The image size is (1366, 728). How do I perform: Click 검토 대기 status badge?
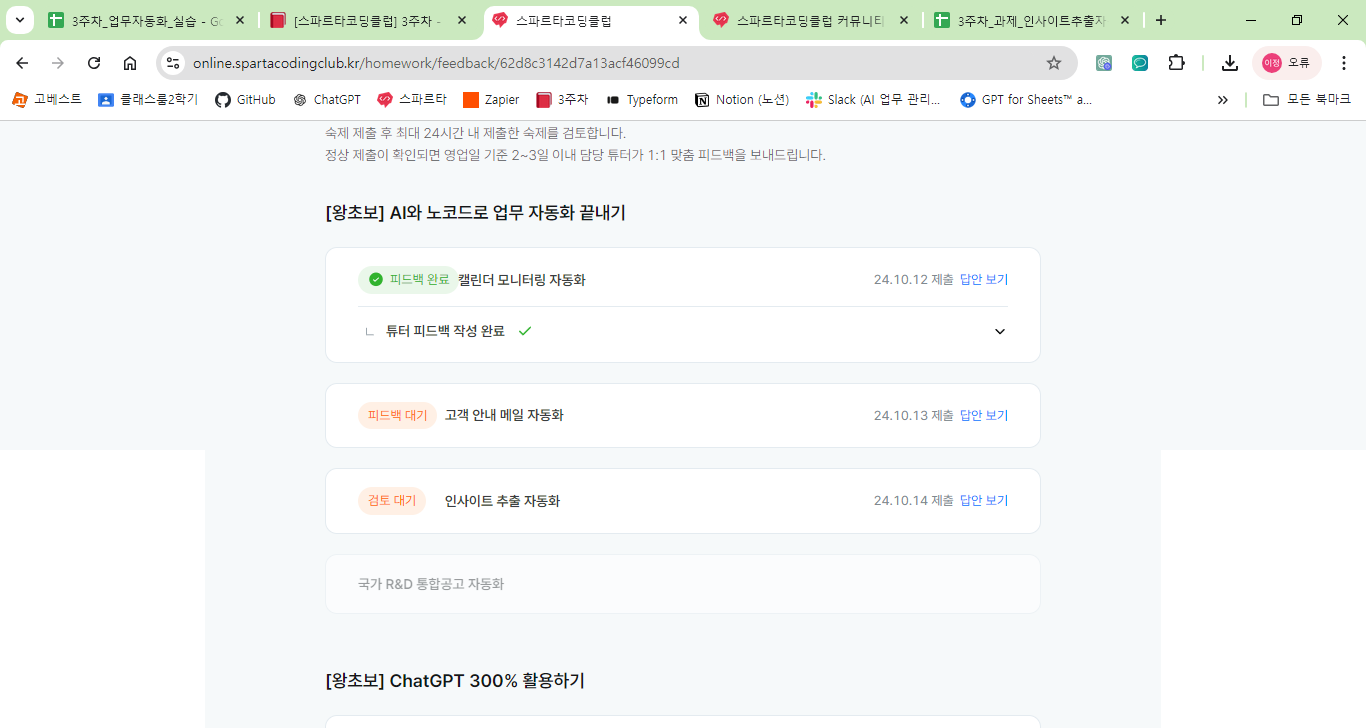tap(392, 501)
